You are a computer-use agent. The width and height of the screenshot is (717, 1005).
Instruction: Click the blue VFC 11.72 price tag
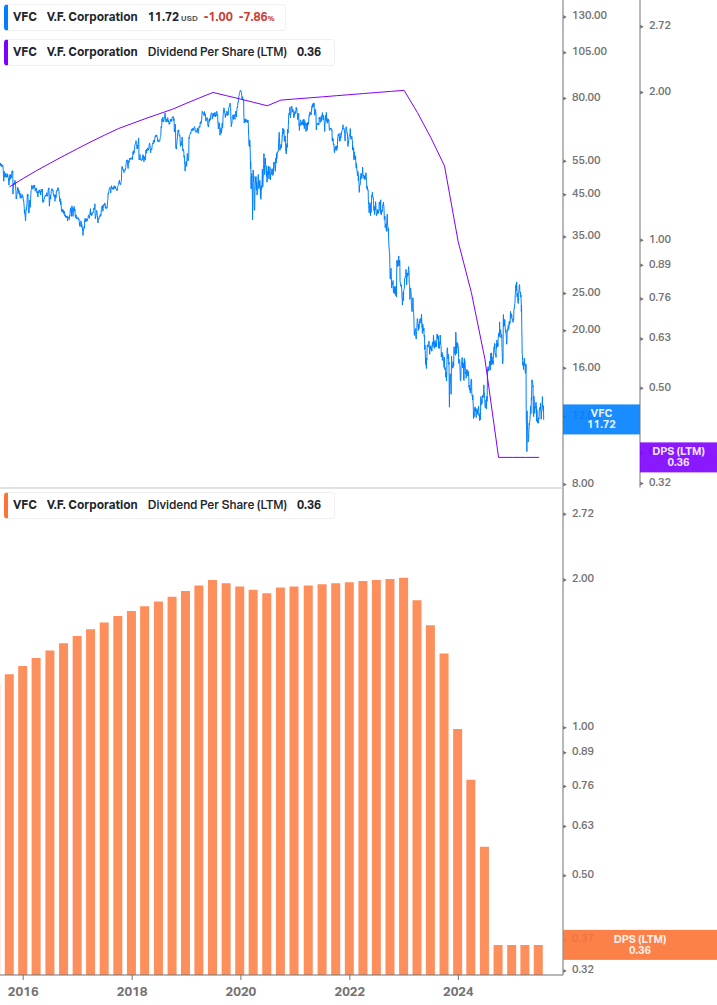601,419
